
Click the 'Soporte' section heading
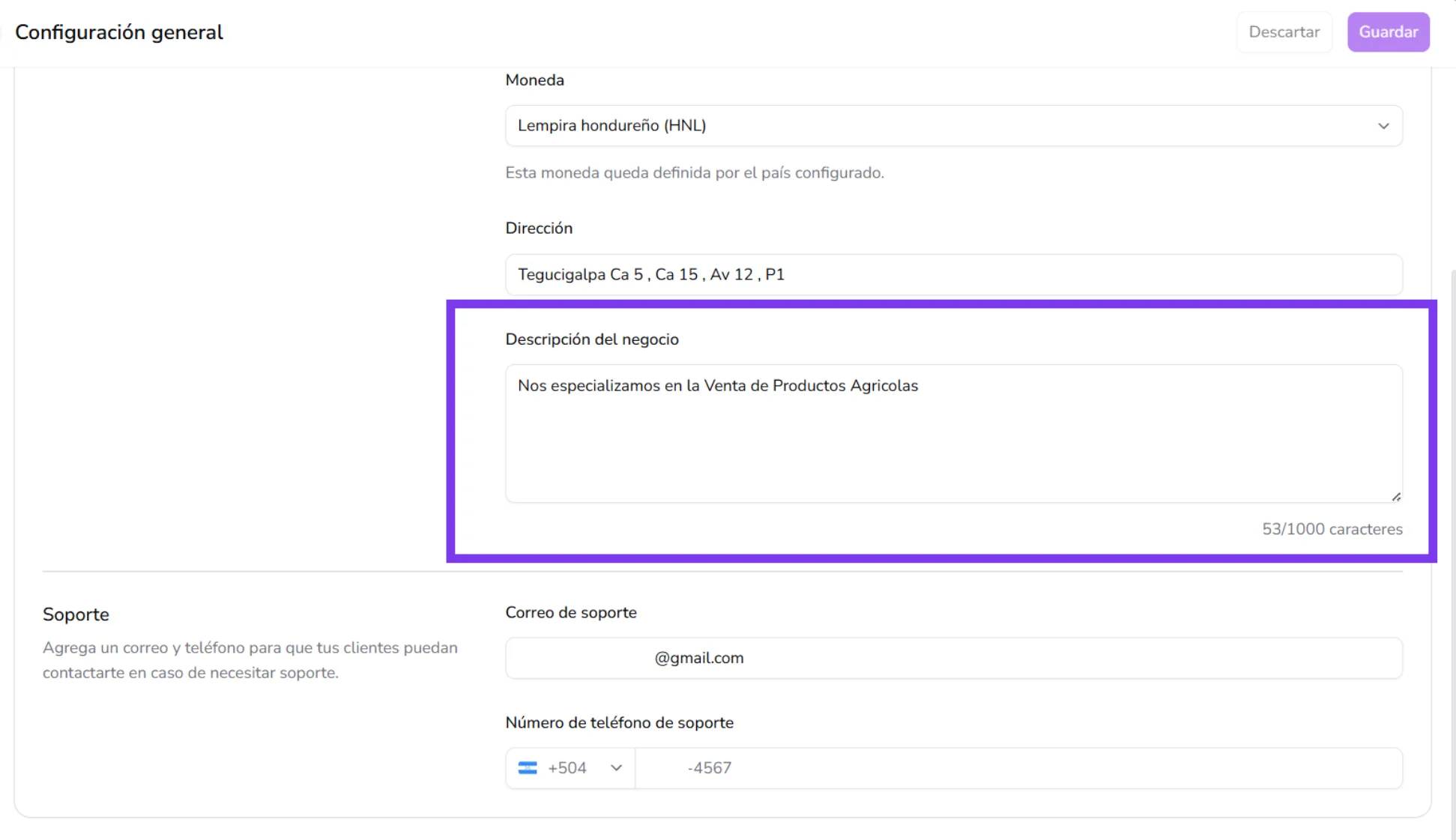[x=76, y=614]
